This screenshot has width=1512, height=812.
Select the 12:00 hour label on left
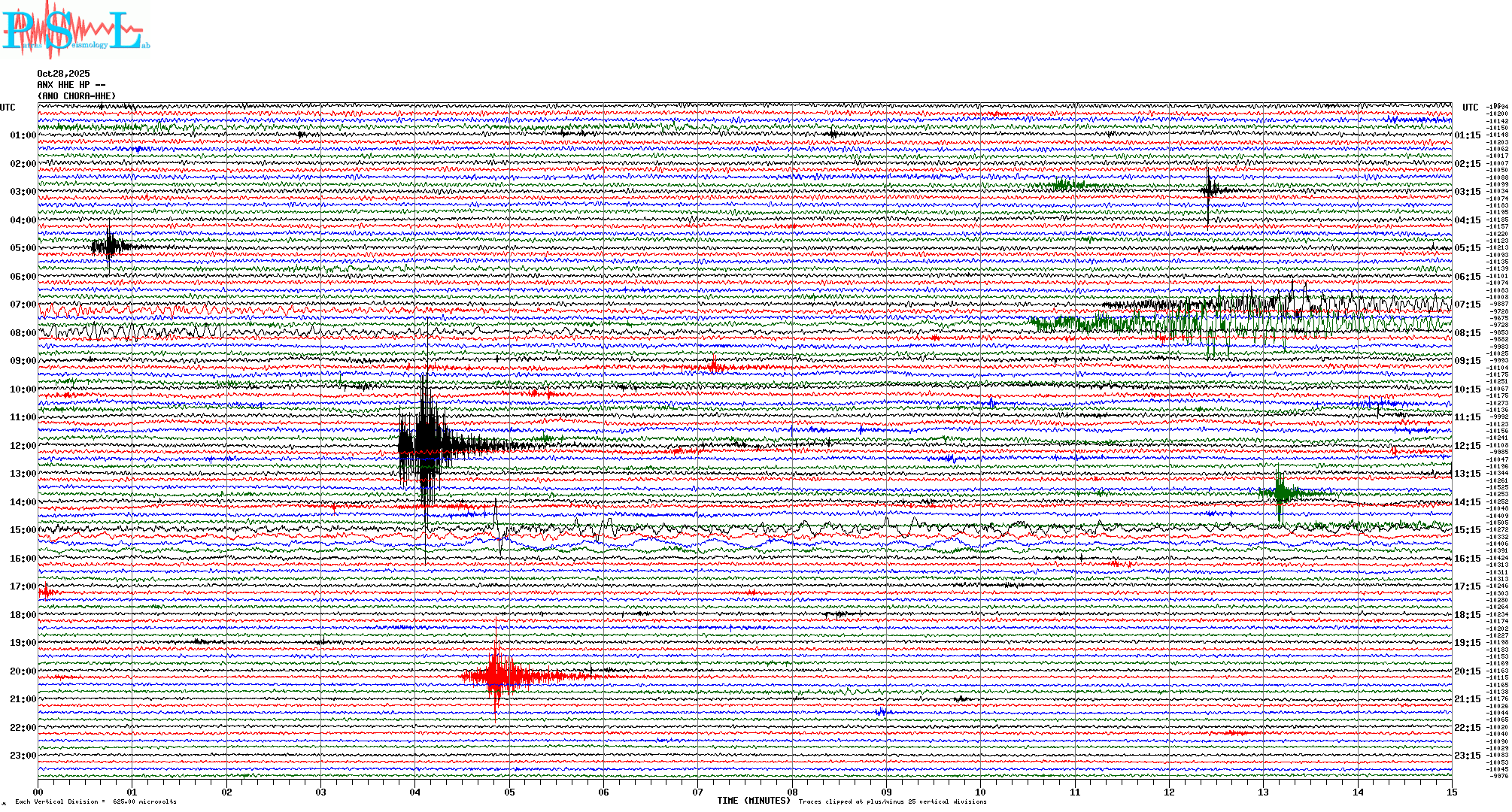click(23, 446)
